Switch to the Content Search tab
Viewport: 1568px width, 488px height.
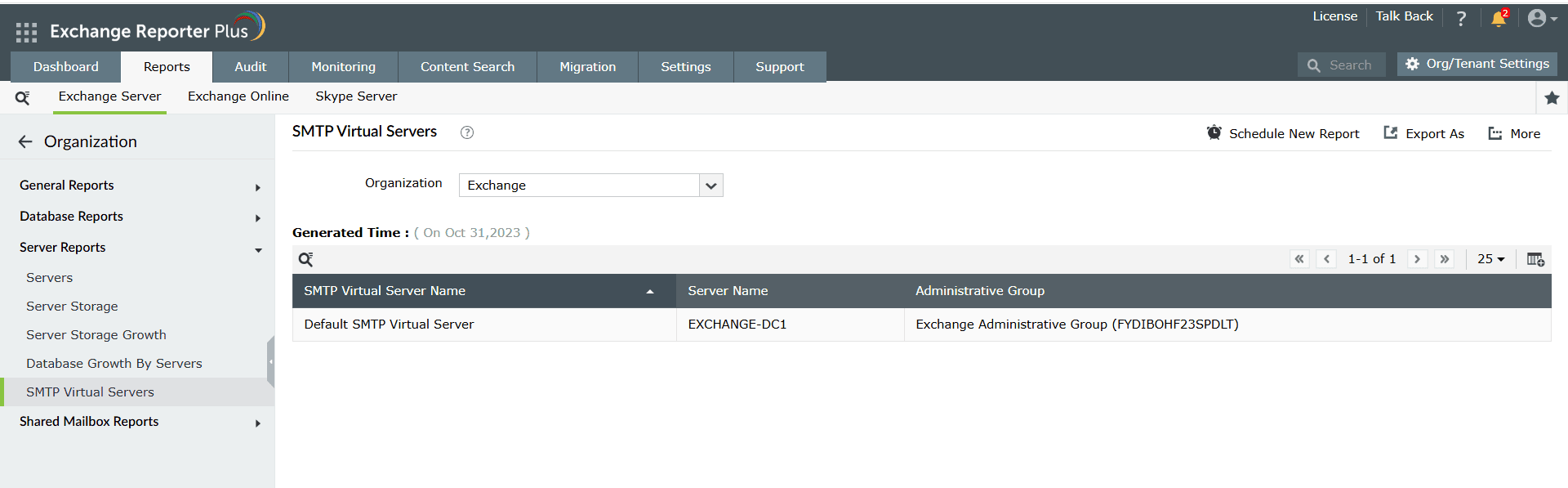pyautogui.click(x=468, y=67)
